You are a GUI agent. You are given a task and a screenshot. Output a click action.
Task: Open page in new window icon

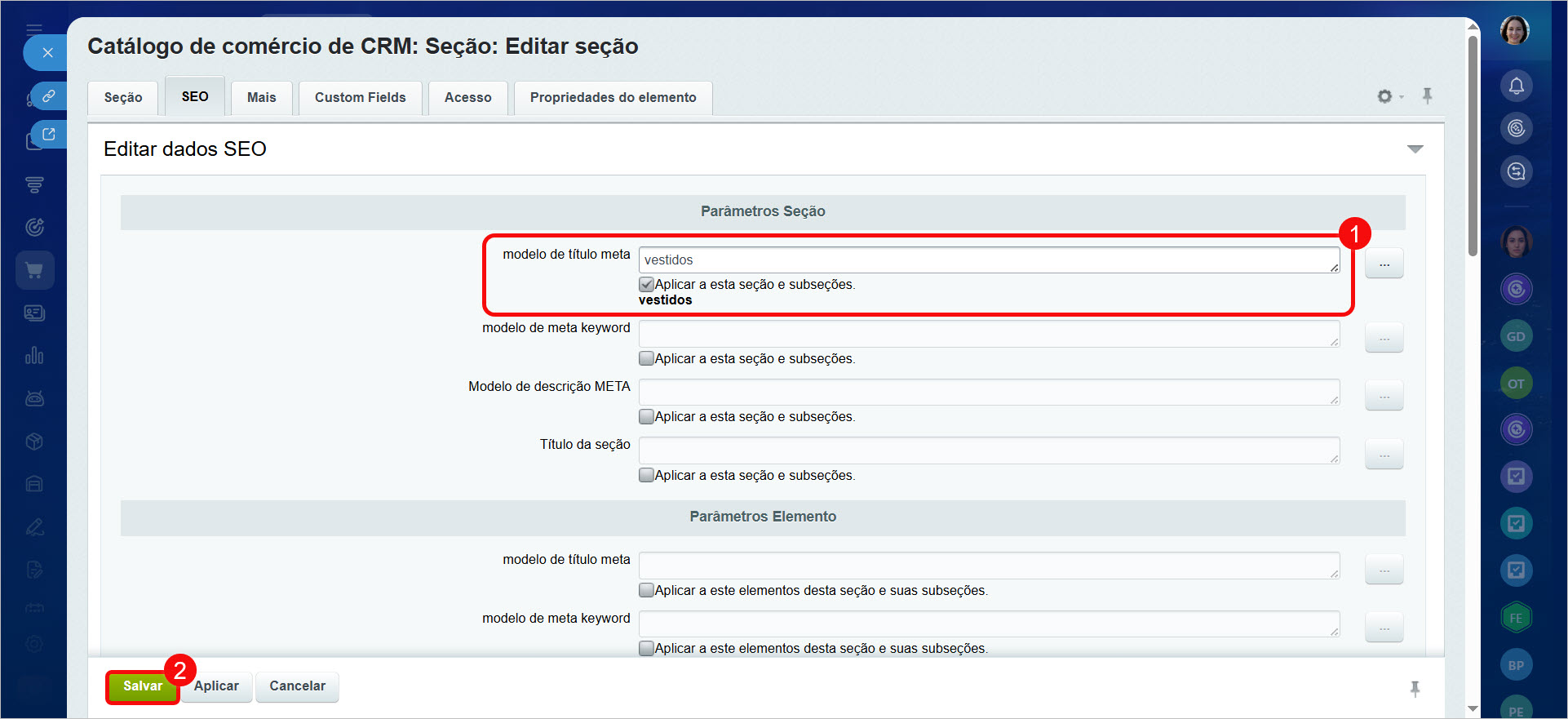pyautogui.click(x=49, y=135)
